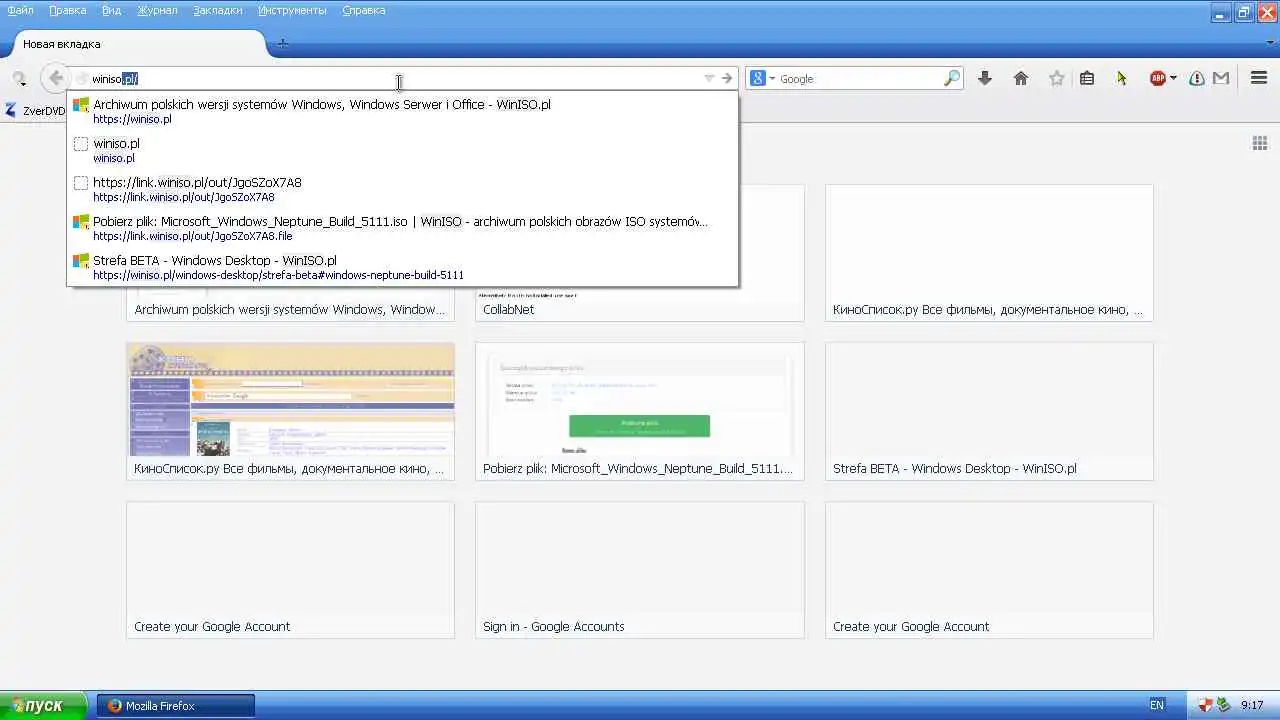The image size is (1280, 720).
Task: Open the Справка menu
Action: [364, 10]
